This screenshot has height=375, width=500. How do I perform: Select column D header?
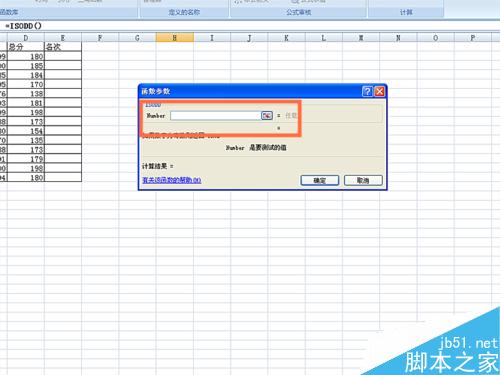pos(26,38)
